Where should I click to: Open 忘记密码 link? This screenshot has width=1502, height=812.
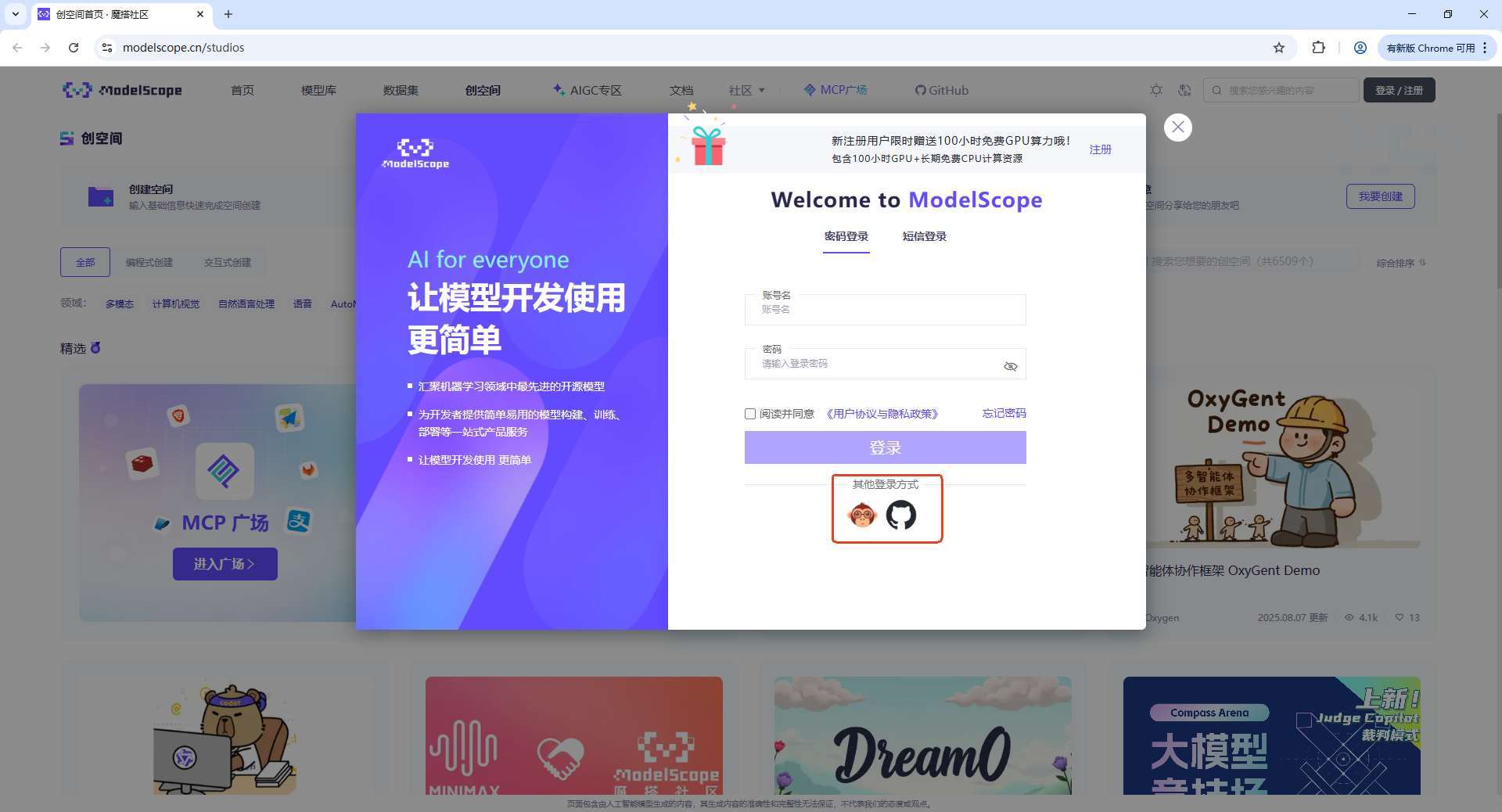[x=1004, y=413]
